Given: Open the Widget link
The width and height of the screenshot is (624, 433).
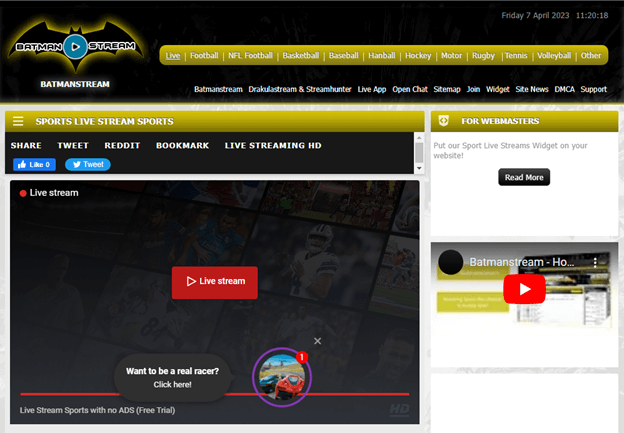Looking at the screenshot, I should click(x=498, y=89).
